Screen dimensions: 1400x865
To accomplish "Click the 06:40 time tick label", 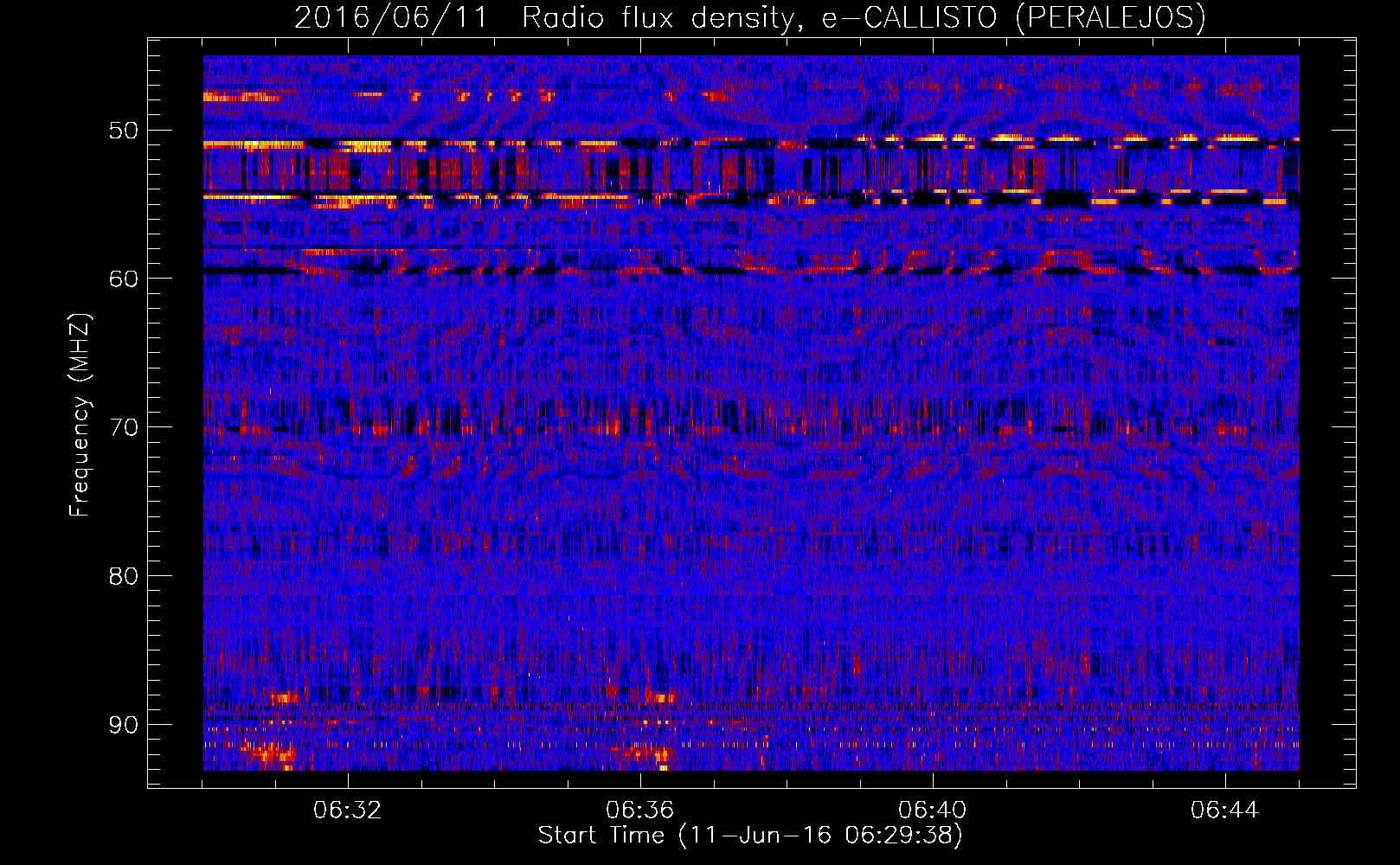I will point(933,811).
